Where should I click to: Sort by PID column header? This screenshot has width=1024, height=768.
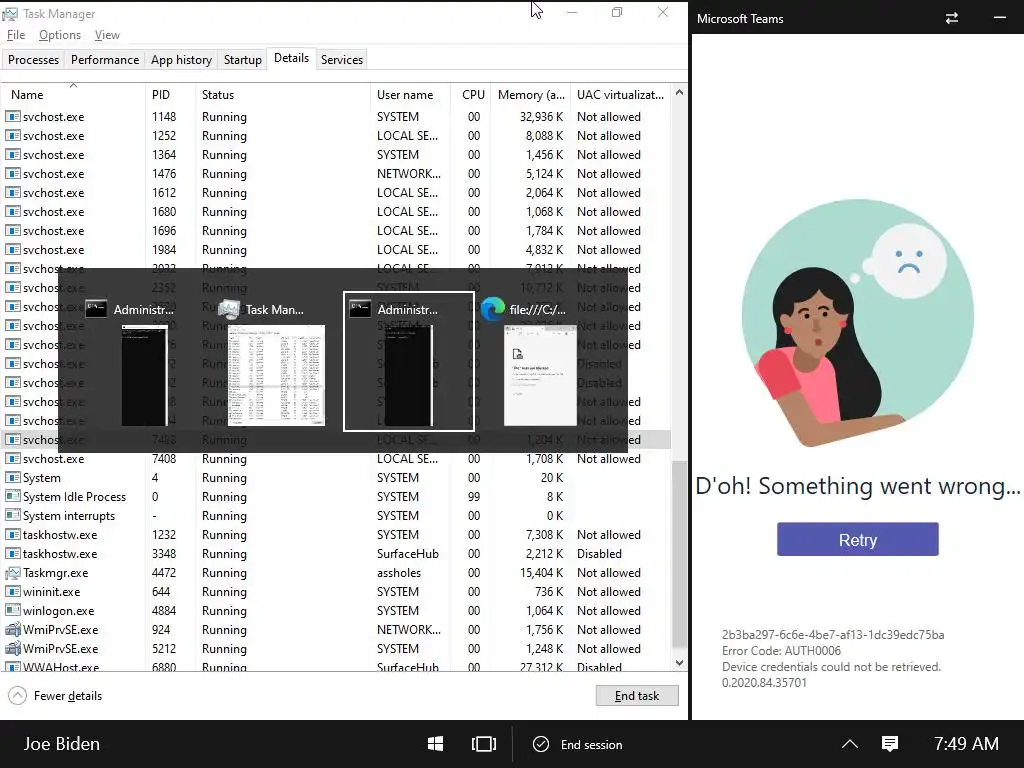point(170,95)
